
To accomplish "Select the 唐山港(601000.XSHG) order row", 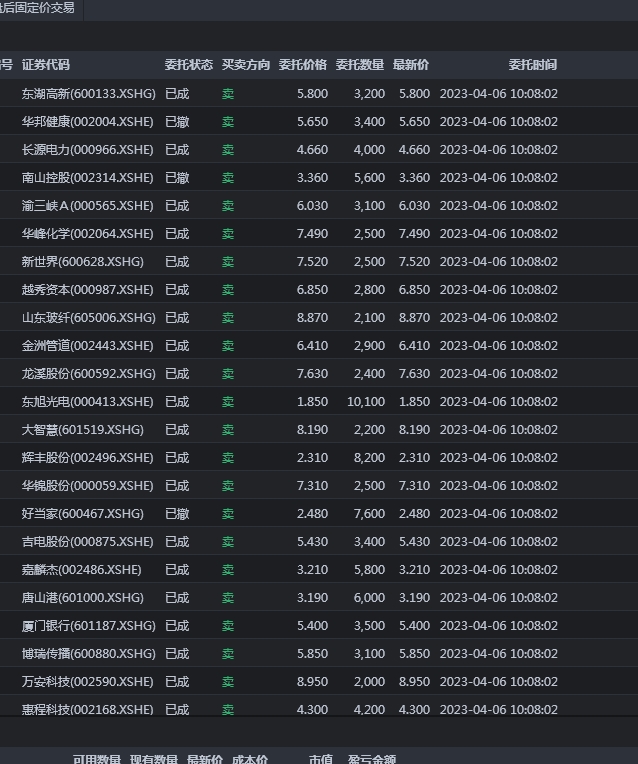I will tap(319, 597).
